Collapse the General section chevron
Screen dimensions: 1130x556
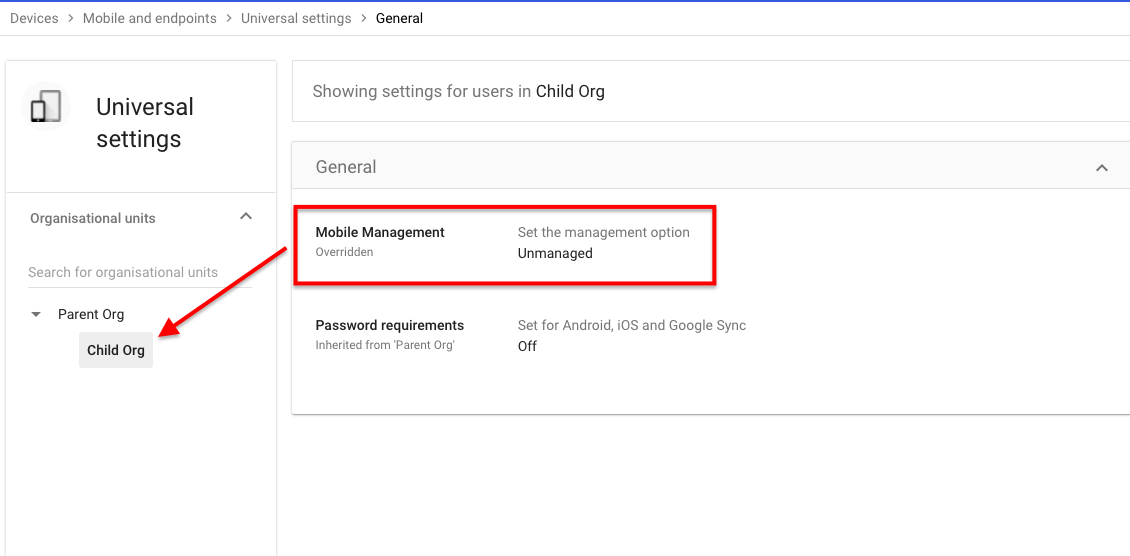pyautogui.click(x=1101, y=168)
